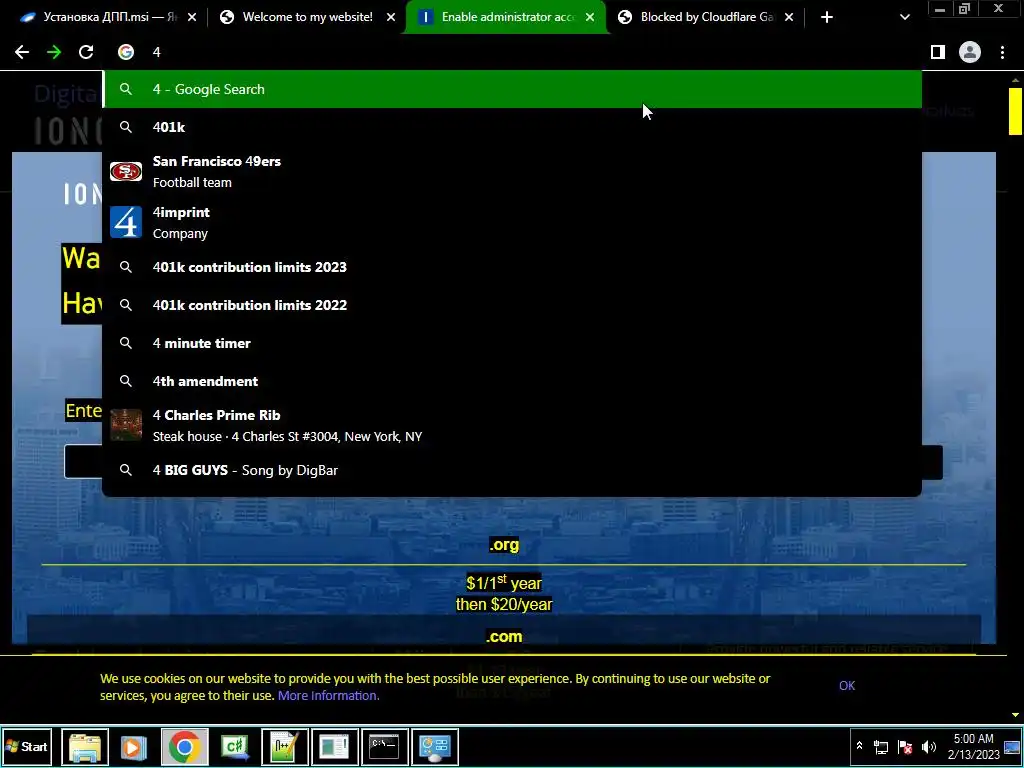The width and height of the screenshot is (1024, 768).
Task: Select '4 BIG GUYS' song suggestion
Action: point(513,470)
